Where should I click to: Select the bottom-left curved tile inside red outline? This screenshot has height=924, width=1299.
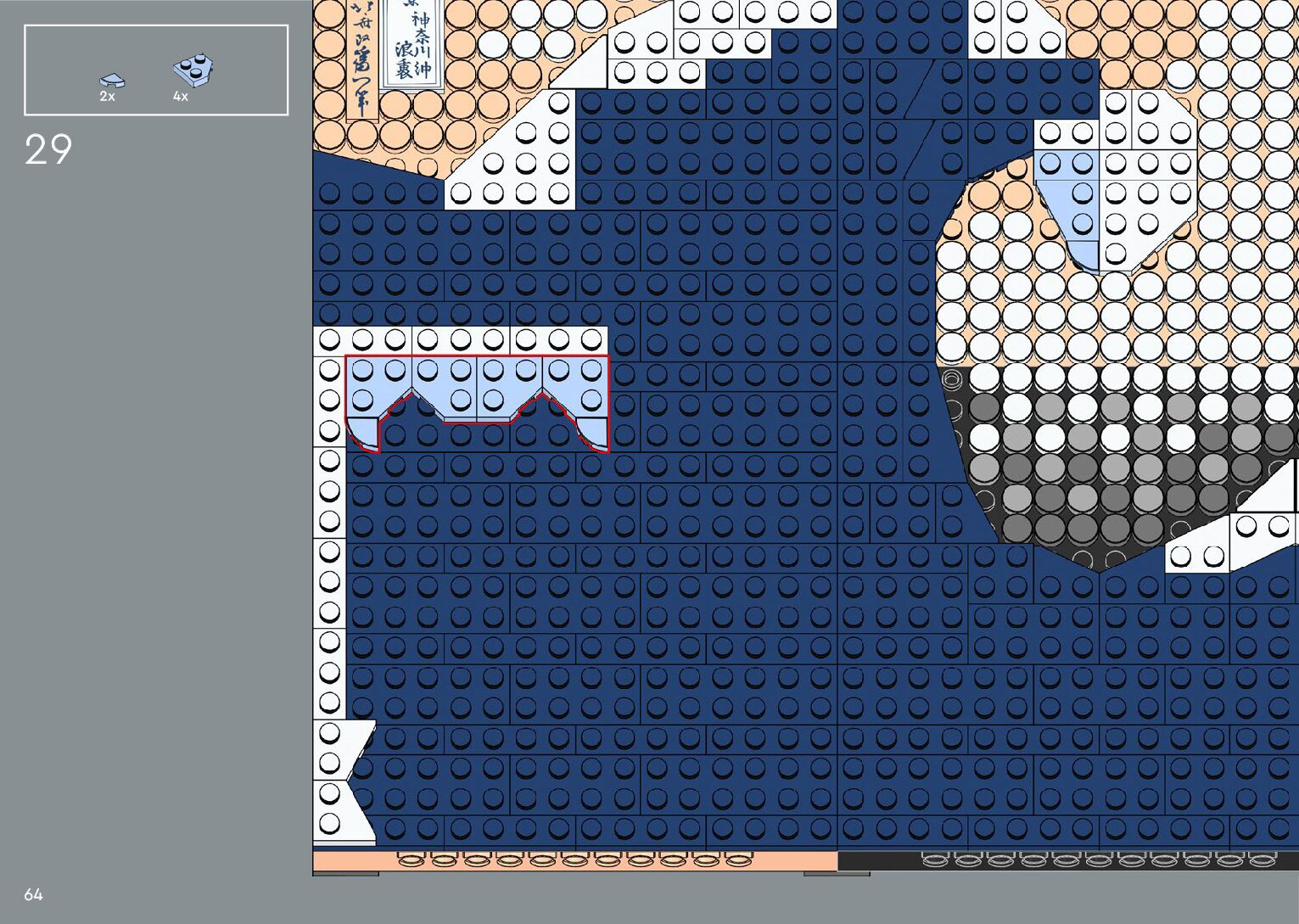pyautogui.click(x=364, y=433)
